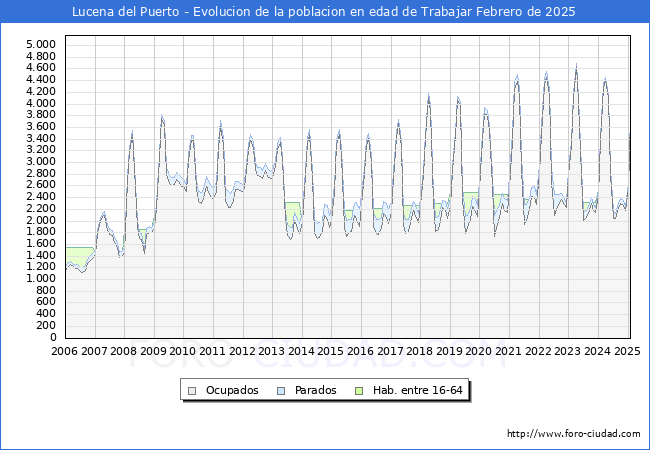Click the 3.000 y-axis value
The image size is (650, 450).
click(41, 162)
